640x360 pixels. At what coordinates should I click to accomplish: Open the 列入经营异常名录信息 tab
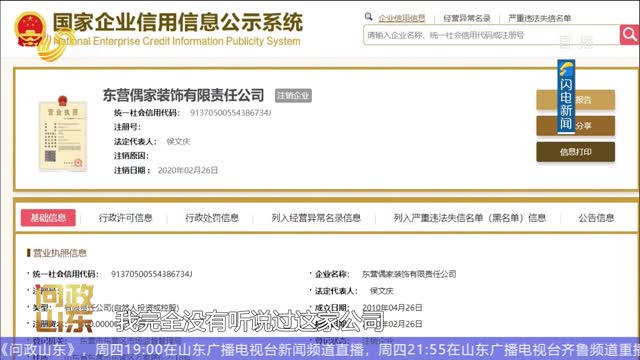point(316,218)
